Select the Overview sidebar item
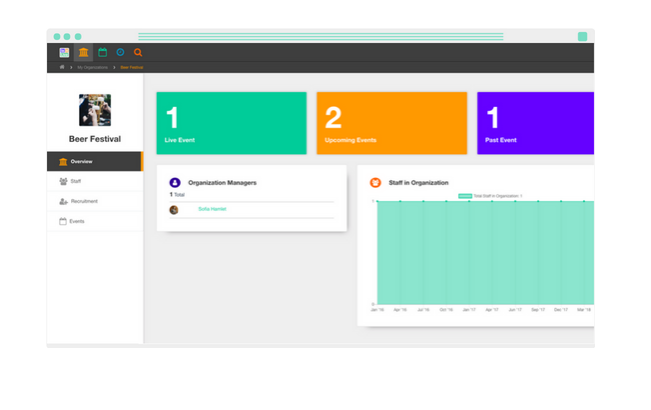Viewport: 651px width, 410px height. pos(94,161)
